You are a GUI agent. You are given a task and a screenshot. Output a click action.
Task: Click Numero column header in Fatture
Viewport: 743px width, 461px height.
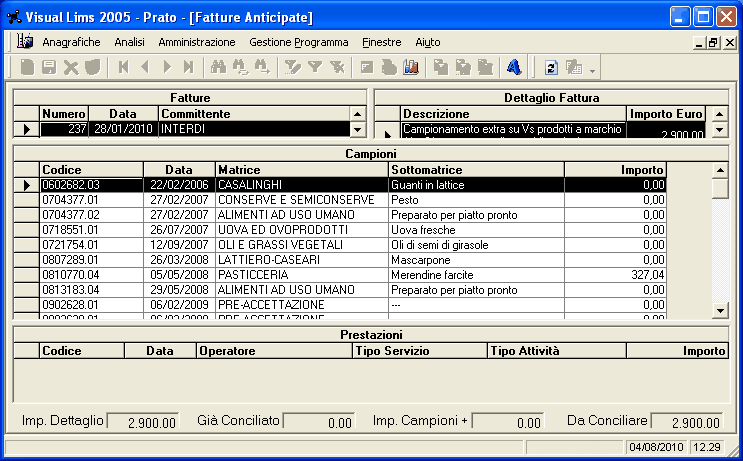point(64,114)
